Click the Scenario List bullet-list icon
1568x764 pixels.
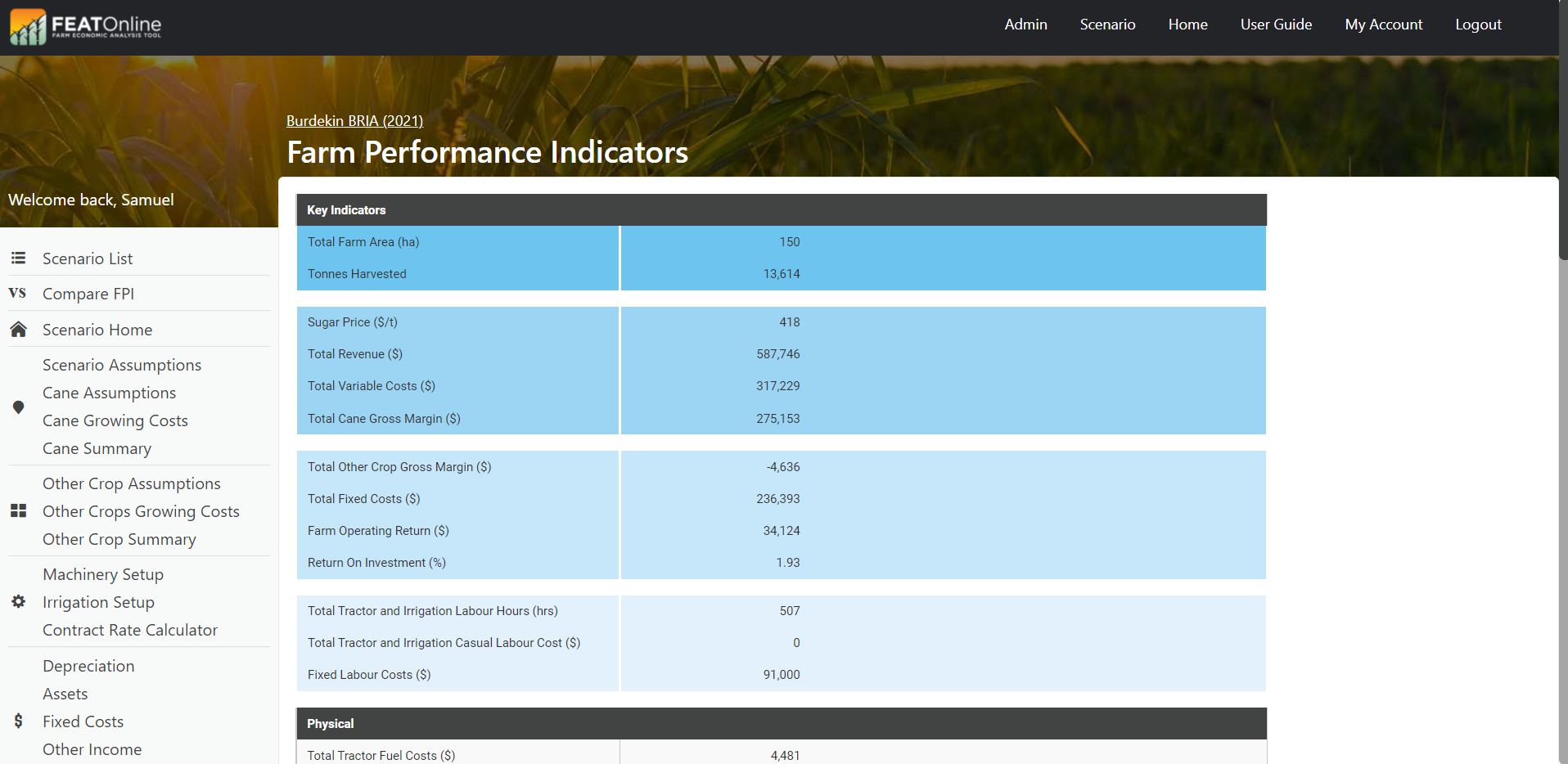pos(18,258)
